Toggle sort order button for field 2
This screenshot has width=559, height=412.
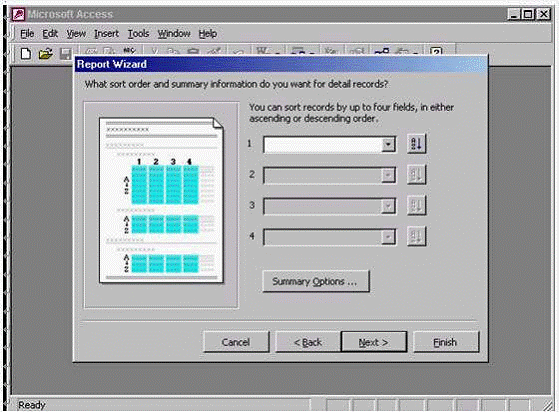click(416, 175)
